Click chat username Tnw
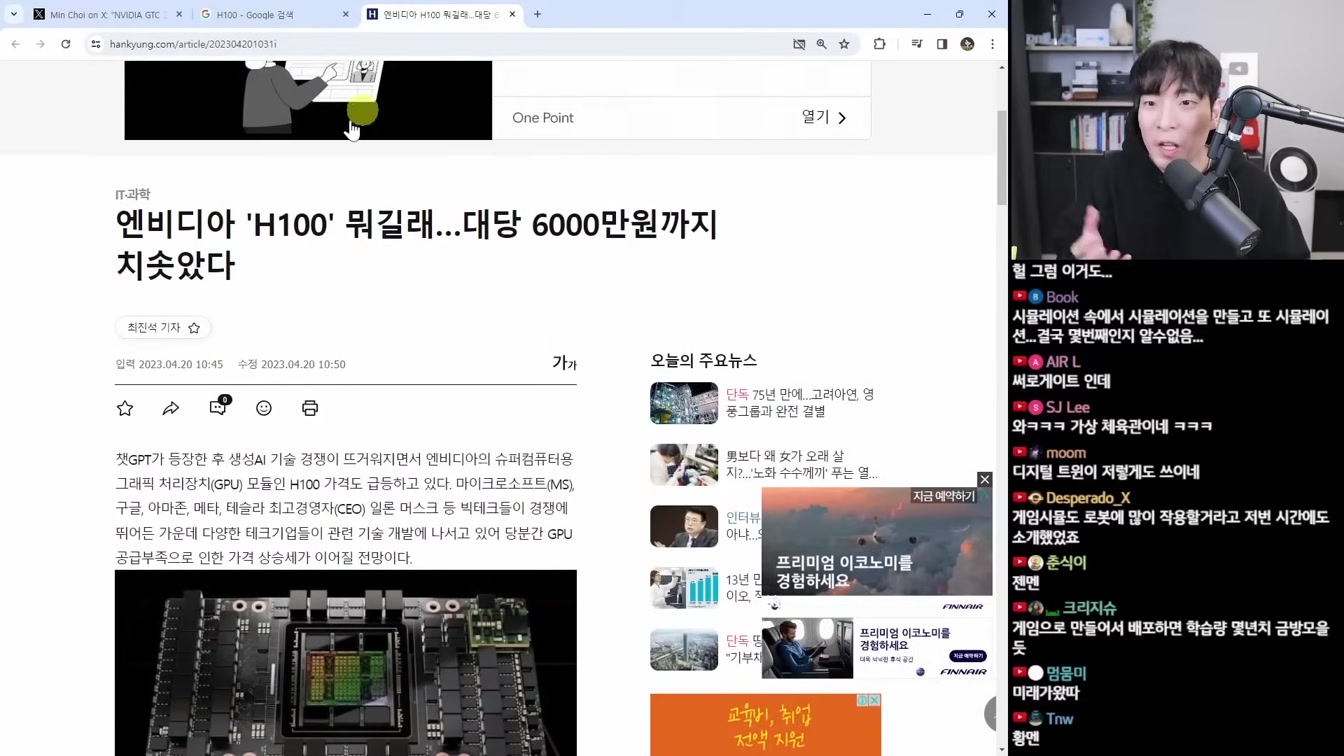1344x756 pixels. pyautogui.click(x=1060, y=719)
